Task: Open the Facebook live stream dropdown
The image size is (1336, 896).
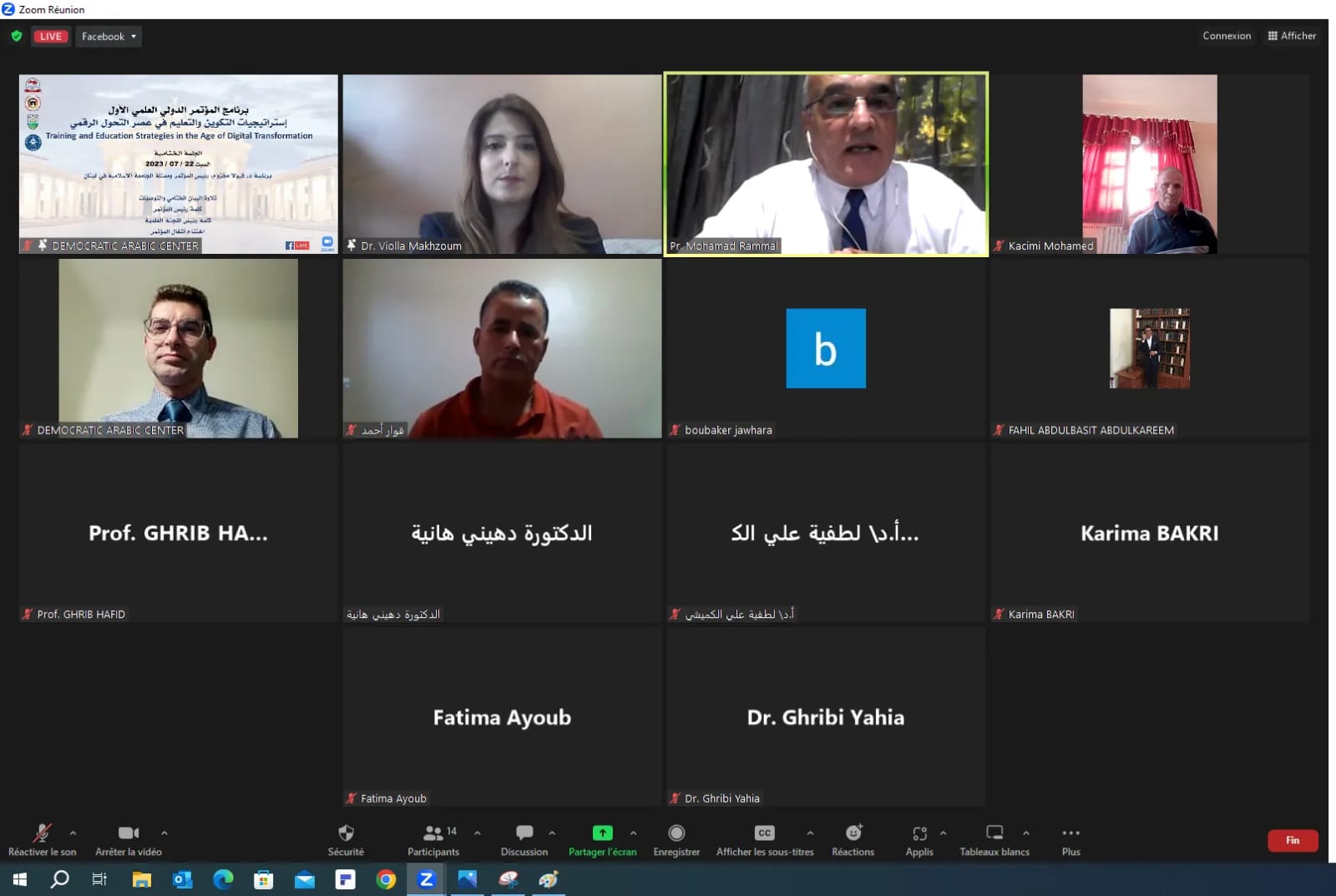Action: click(109, 37)
